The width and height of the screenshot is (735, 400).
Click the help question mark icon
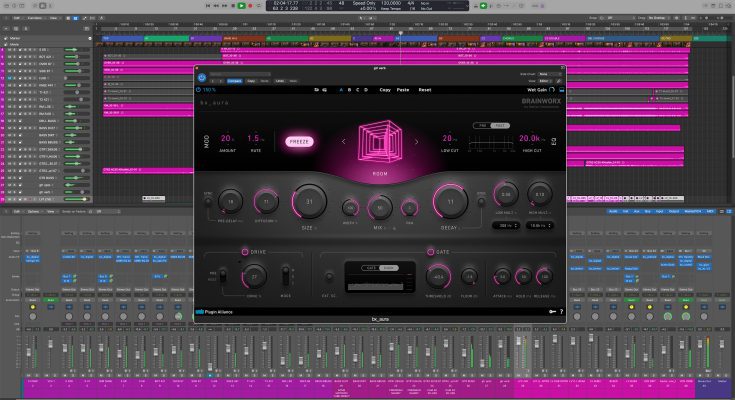(x=561, y=312)
